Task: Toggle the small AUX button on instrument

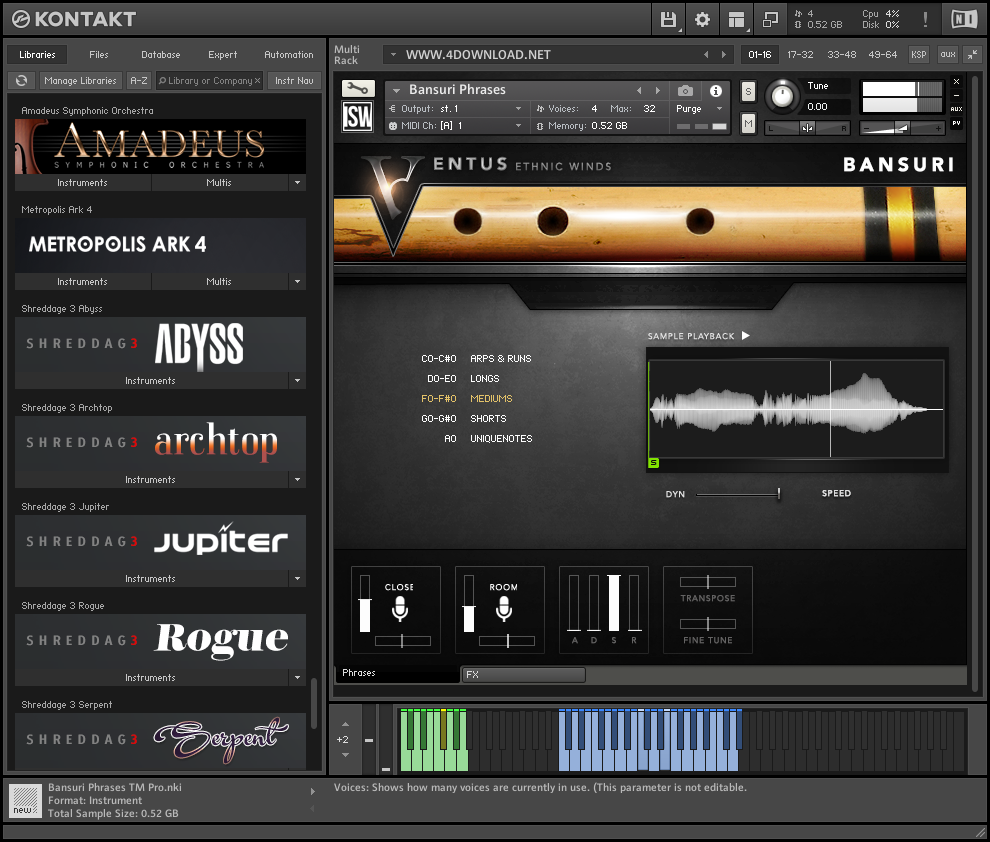Action: [956, 109]
